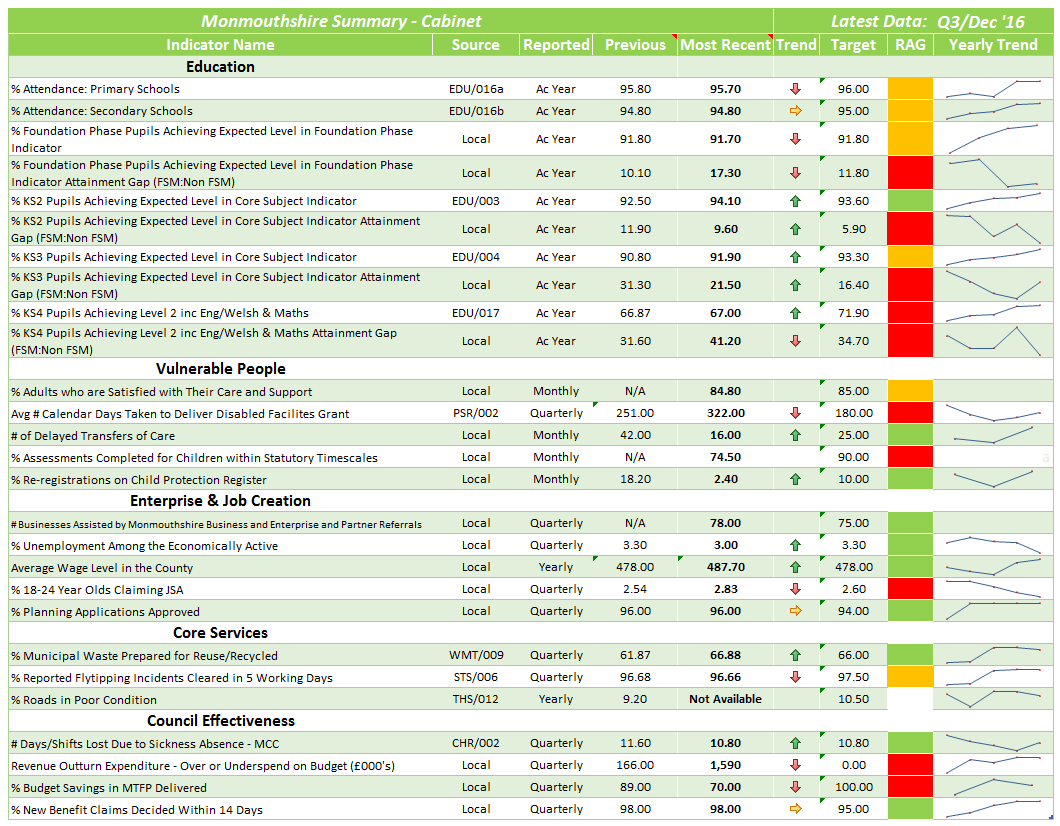Click the Unemployment yearly trend sparkline
The height and width of the screenshot is (826, 1060).
pyautogui.click(x=993, y=545)
